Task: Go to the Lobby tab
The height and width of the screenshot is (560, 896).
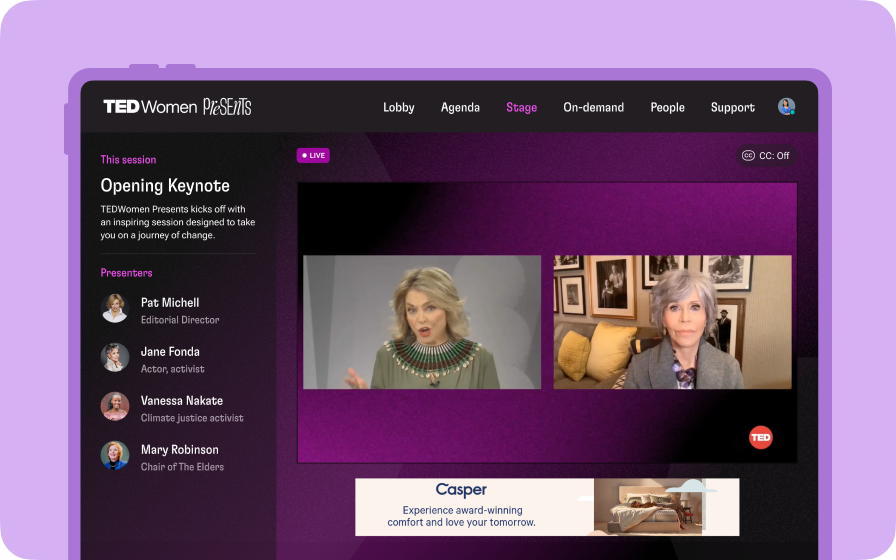Action: [x=398, y=107]
